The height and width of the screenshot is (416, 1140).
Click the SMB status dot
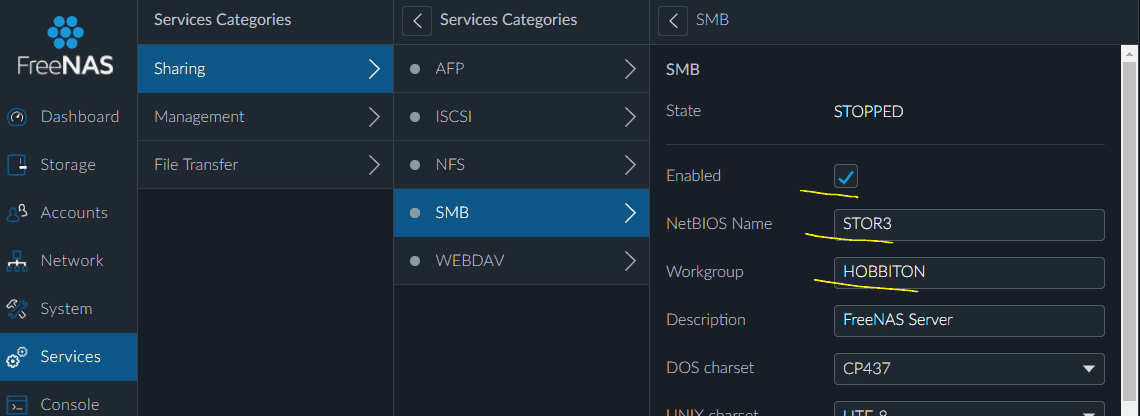coord(415,213)
